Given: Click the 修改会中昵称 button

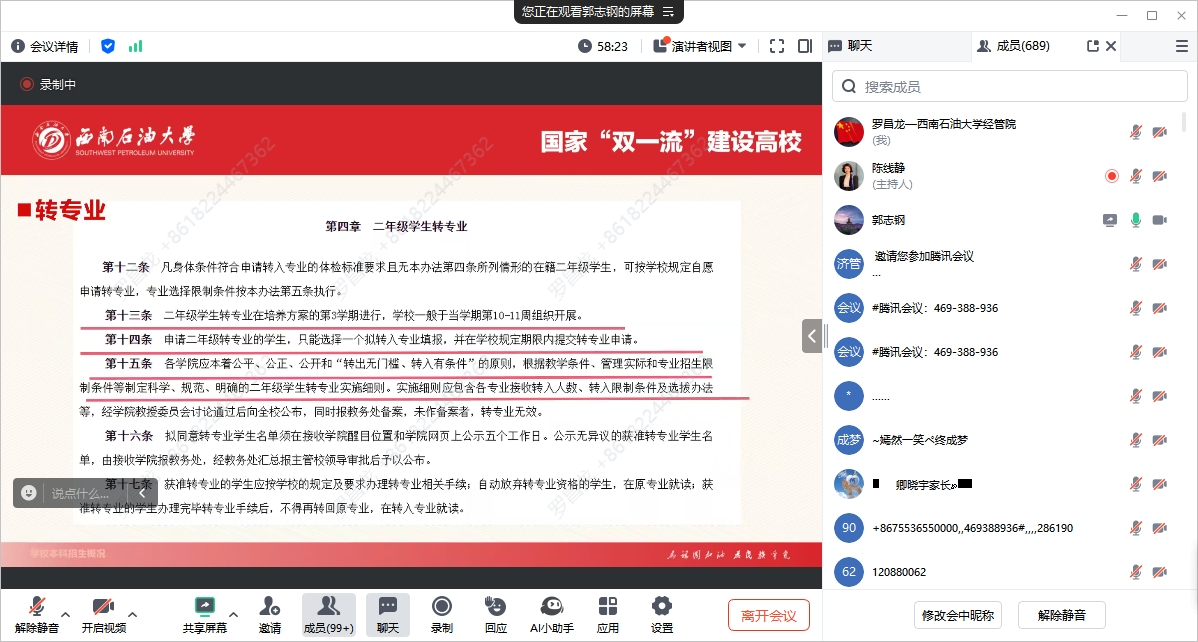Looking at the screenshot, I should tap(958, 614).
